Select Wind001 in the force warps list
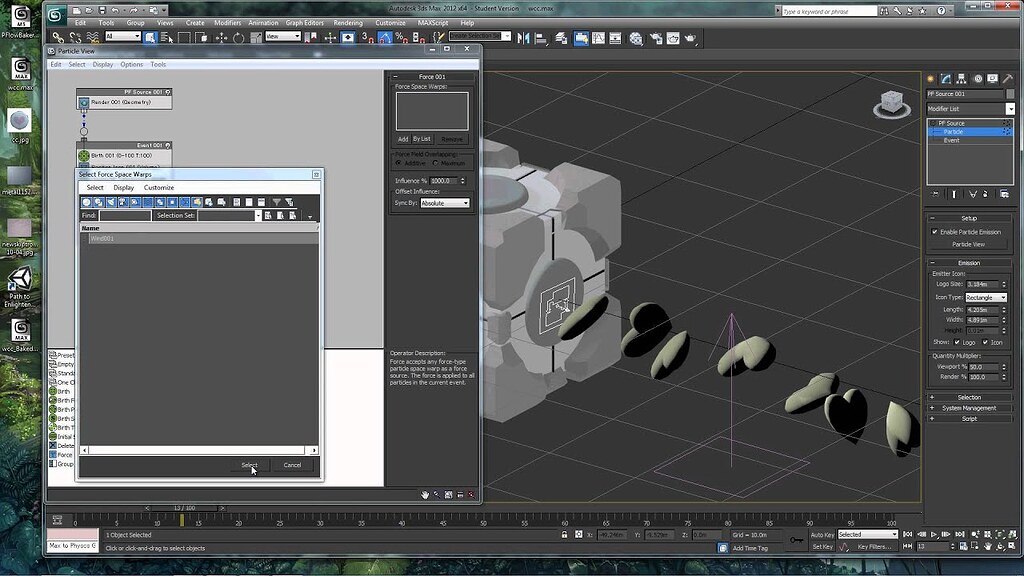The height and width of the screenshot is (576, 1024). tap(102, 238)
